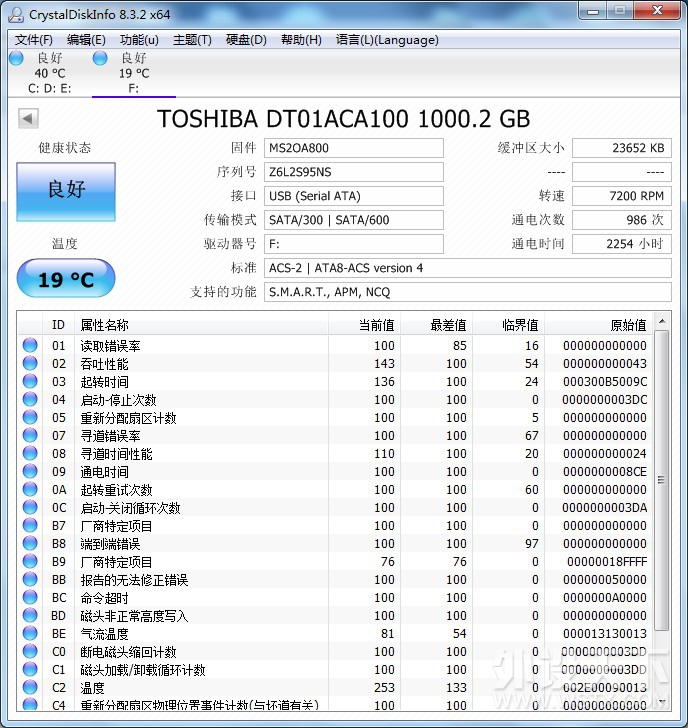Image resolution: width=688 pixels, height=728 pixels.
Task: Click the 当前值 column header
Action: (364, 325)
